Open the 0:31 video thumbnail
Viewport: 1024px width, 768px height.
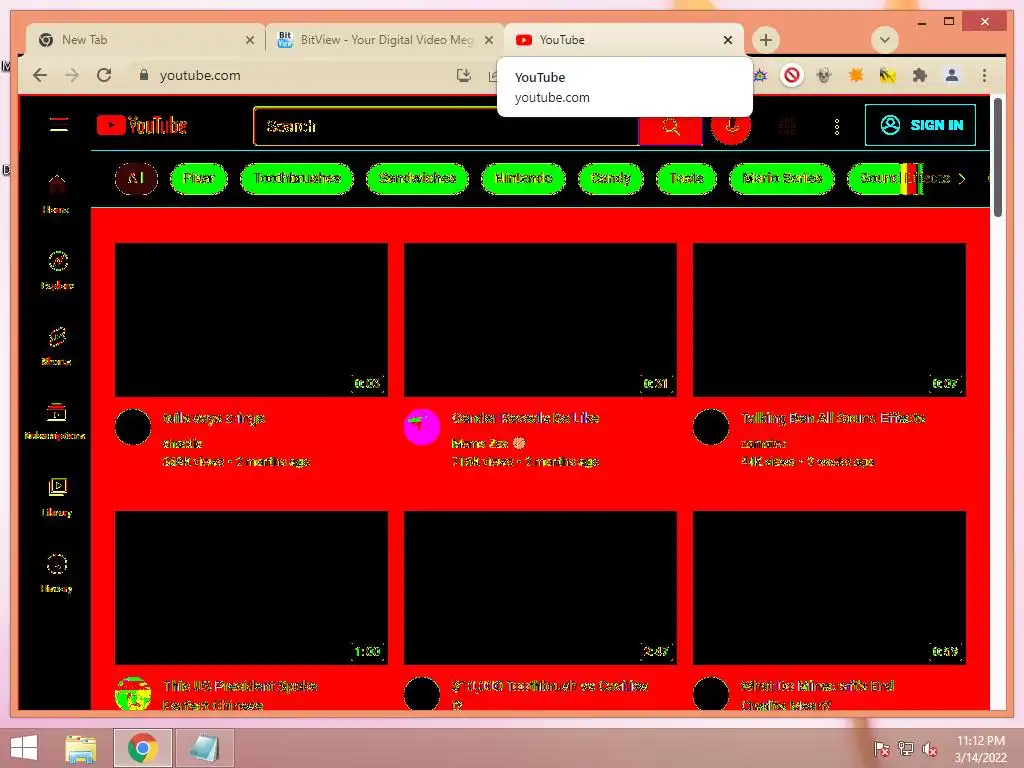pyautogui.click(x=540, y=320)
